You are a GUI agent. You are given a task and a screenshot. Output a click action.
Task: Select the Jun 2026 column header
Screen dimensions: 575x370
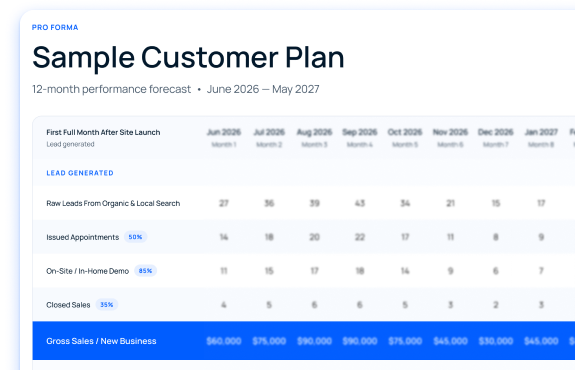point(224,132)
